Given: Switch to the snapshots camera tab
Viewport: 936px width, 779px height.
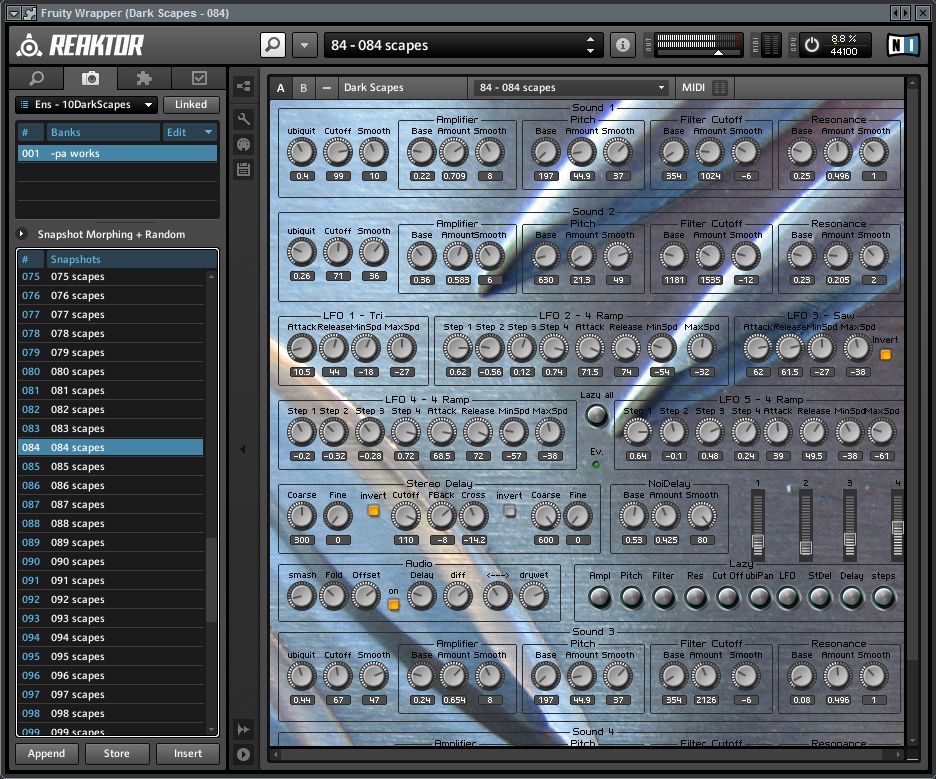Looking at the screenshot, I should coord(90,78).
